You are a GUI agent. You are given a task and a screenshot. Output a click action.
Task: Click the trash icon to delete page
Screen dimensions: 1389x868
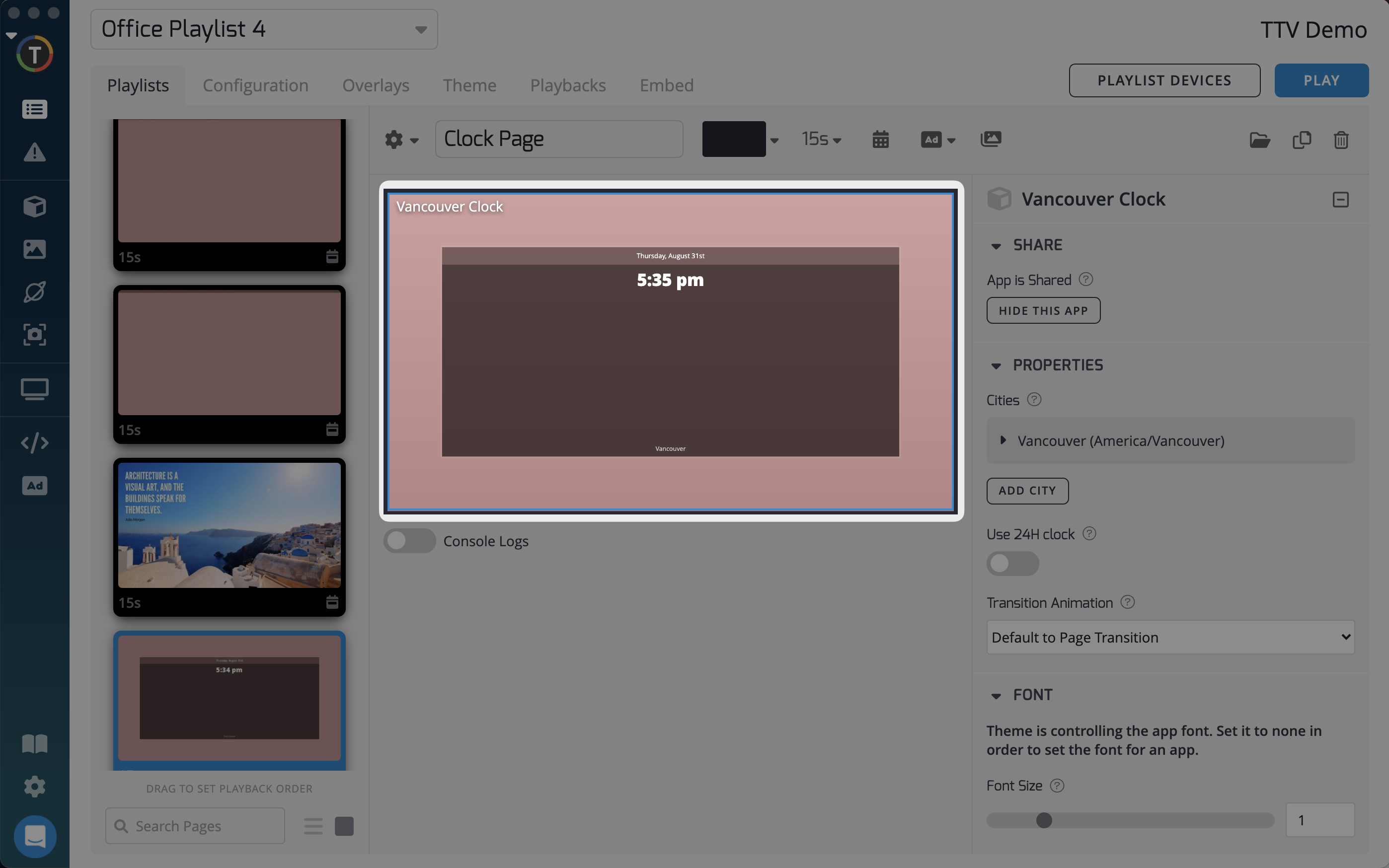tap(1341, 140)
